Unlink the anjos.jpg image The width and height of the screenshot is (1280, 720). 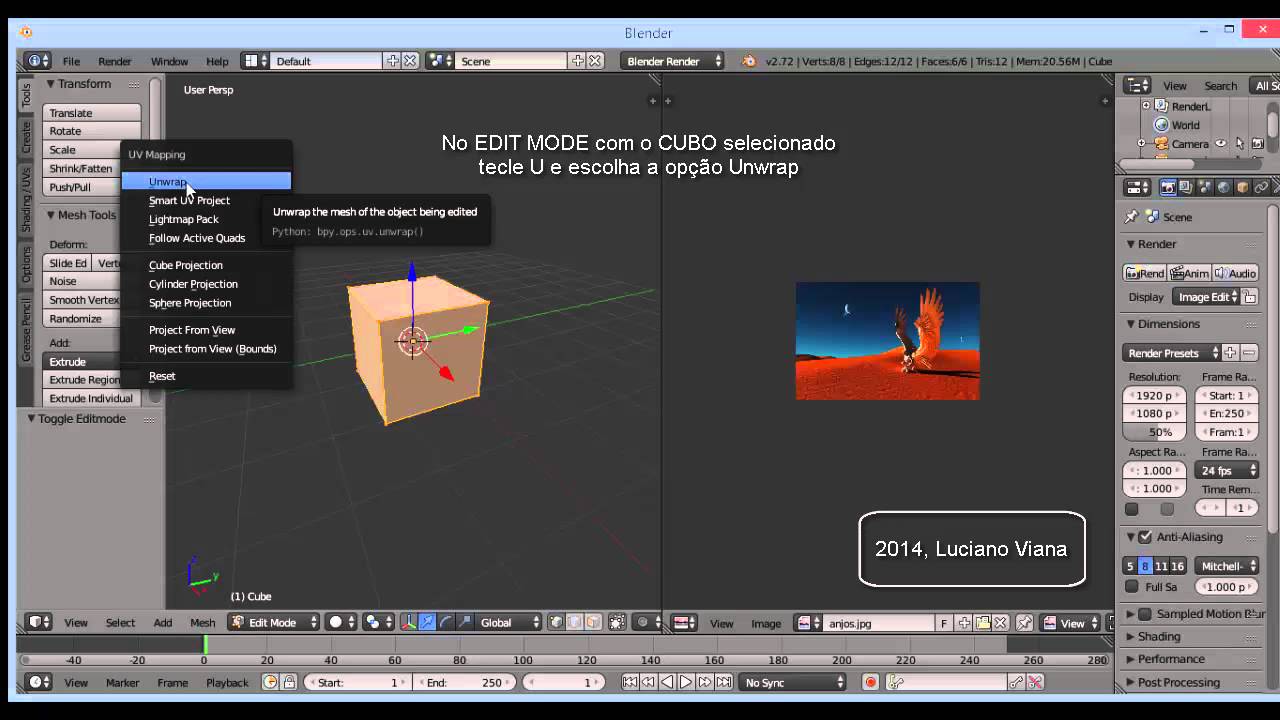click(x=1001, y=623)
